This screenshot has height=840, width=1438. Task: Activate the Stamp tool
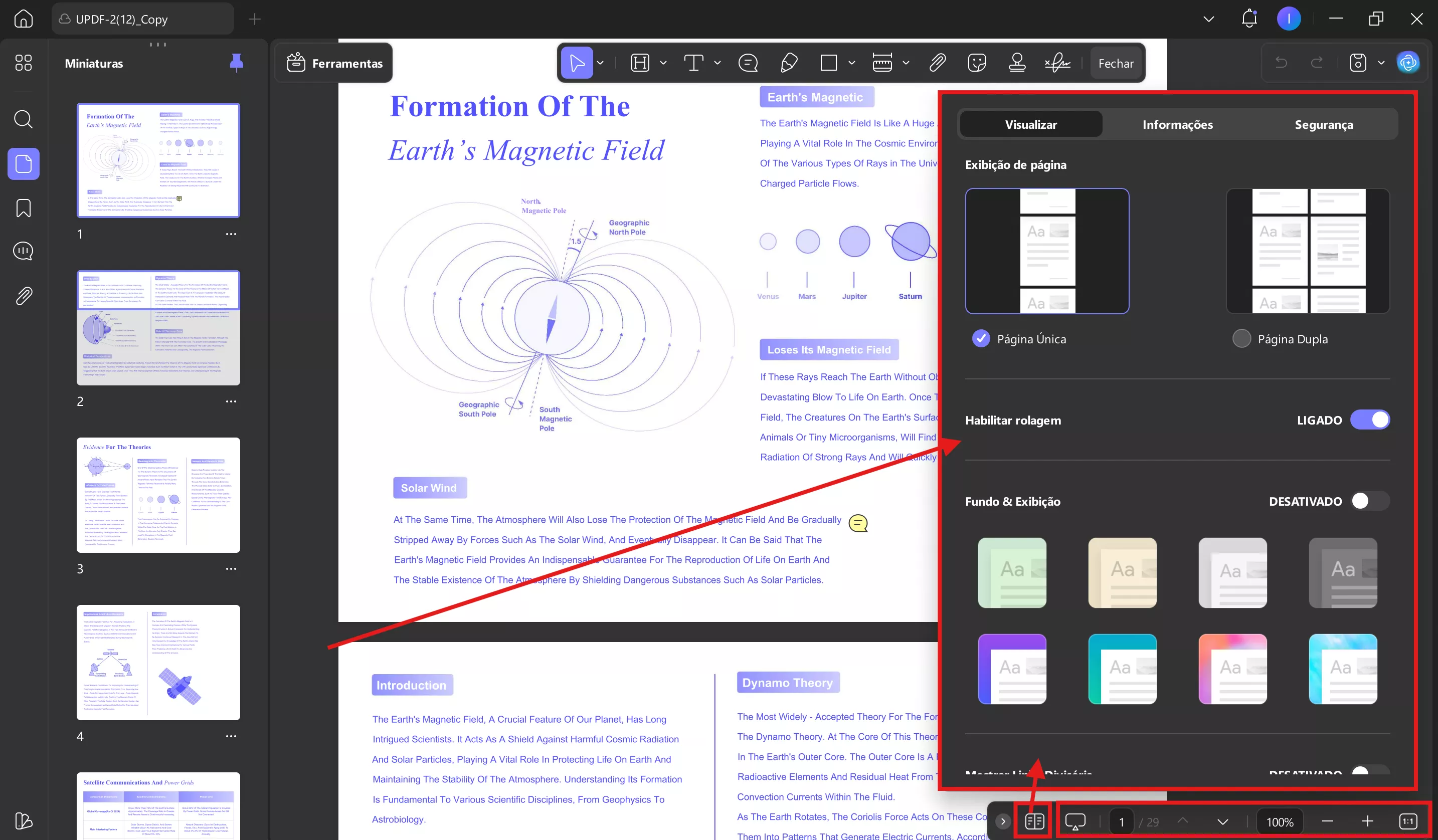(x=1018, y=62)
